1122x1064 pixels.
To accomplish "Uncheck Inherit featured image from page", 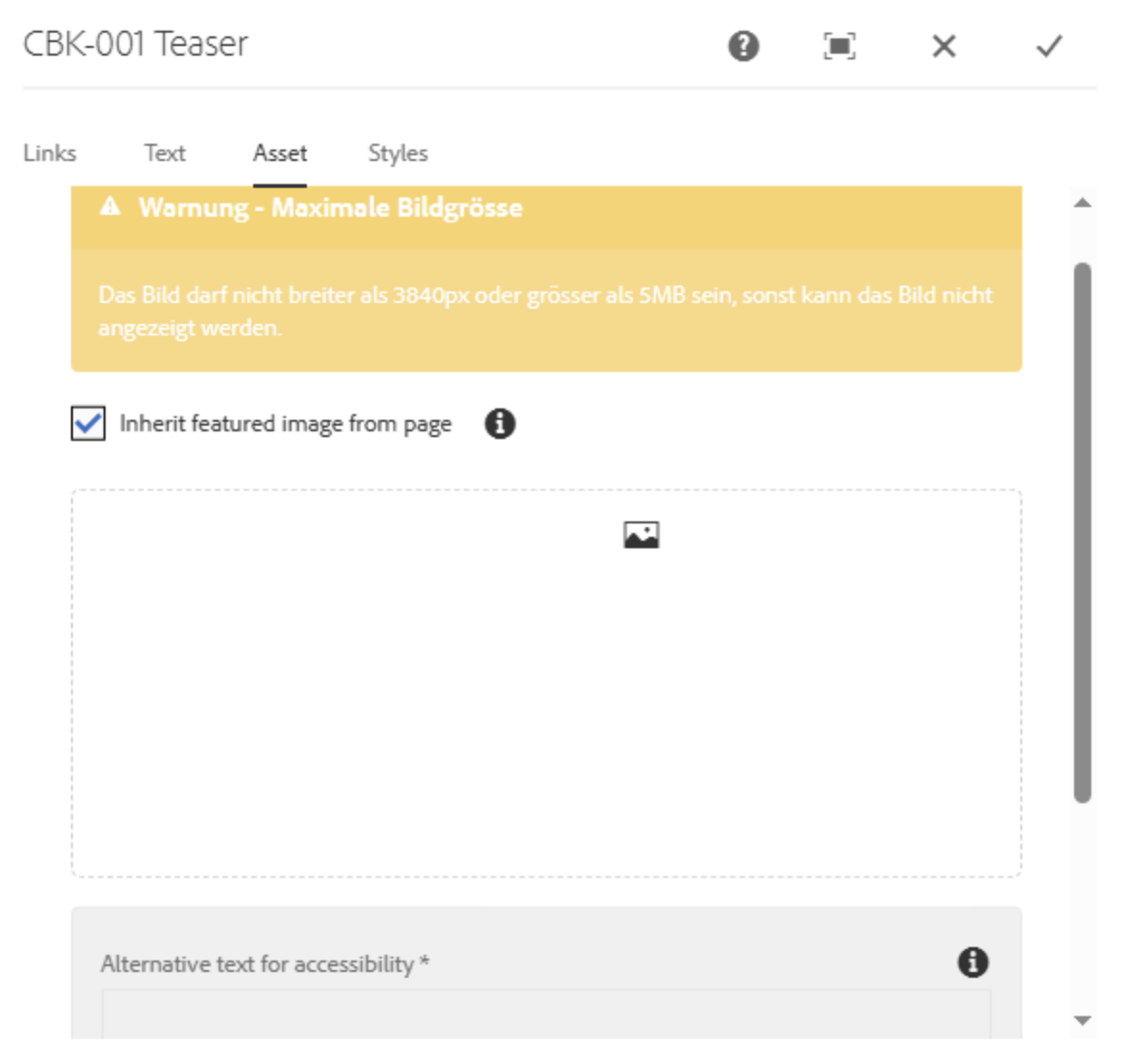I will (88, 424).
